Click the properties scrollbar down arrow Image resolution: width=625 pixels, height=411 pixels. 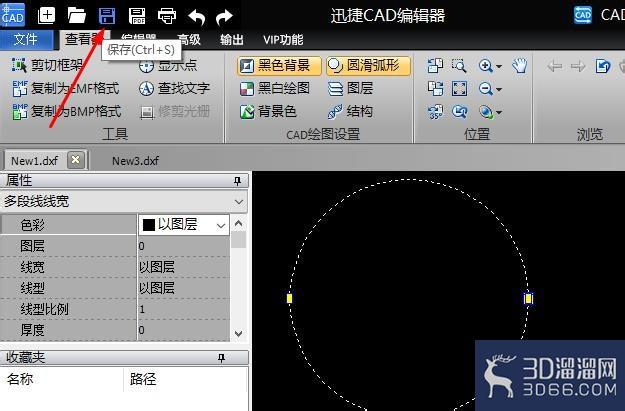coord(238,333)
